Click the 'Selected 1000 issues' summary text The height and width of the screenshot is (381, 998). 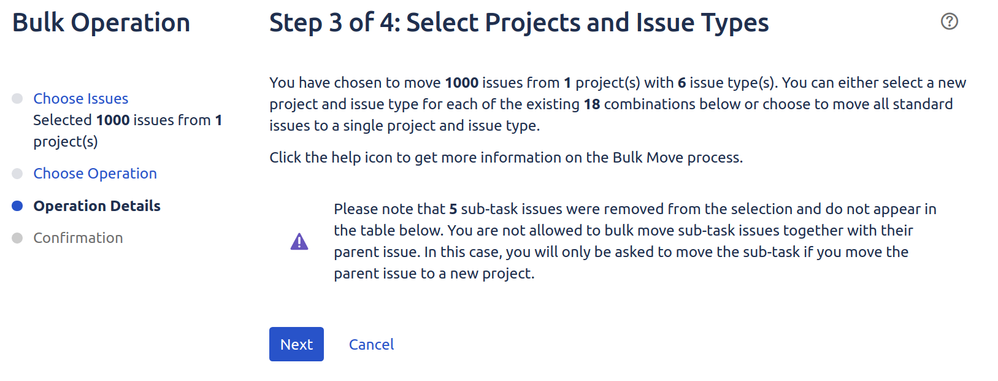tap(127, 130)
